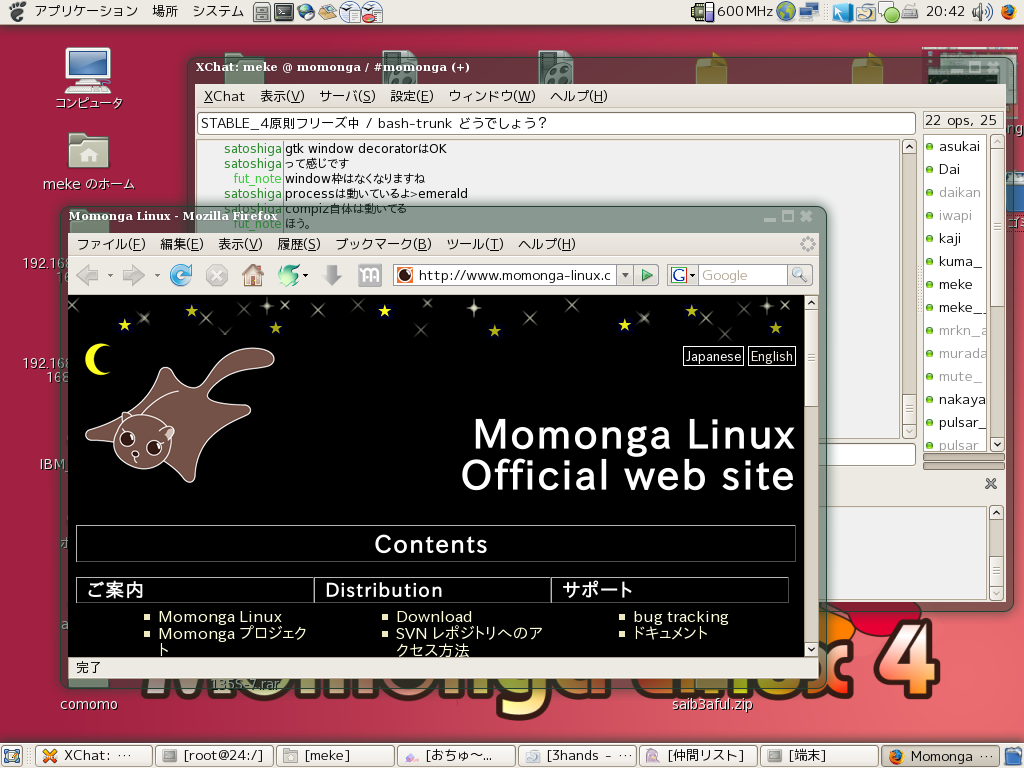
Task: Click the green swirl toolbar icon in Firefox
Action: 288,275
